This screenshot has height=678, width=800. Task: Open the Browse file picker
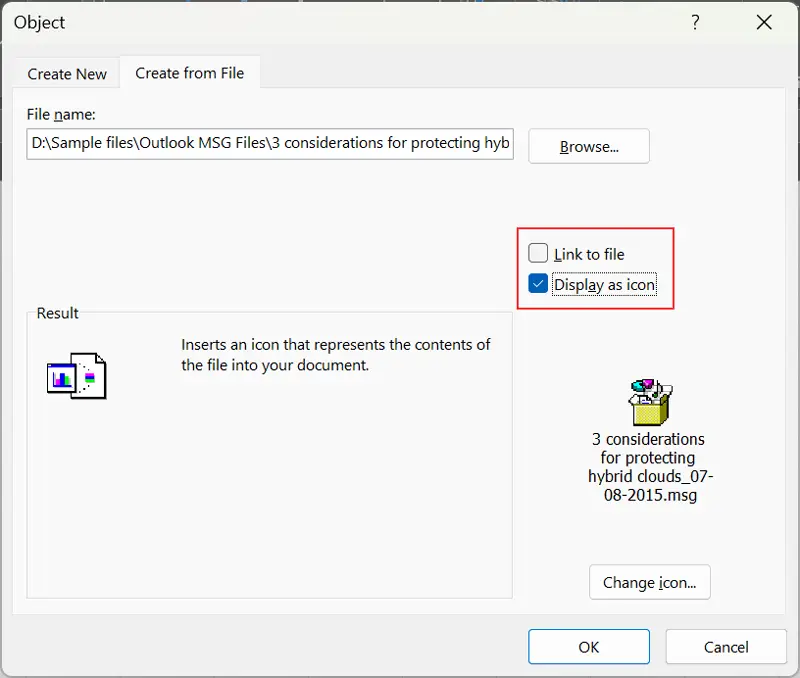(x=589, y=146)
